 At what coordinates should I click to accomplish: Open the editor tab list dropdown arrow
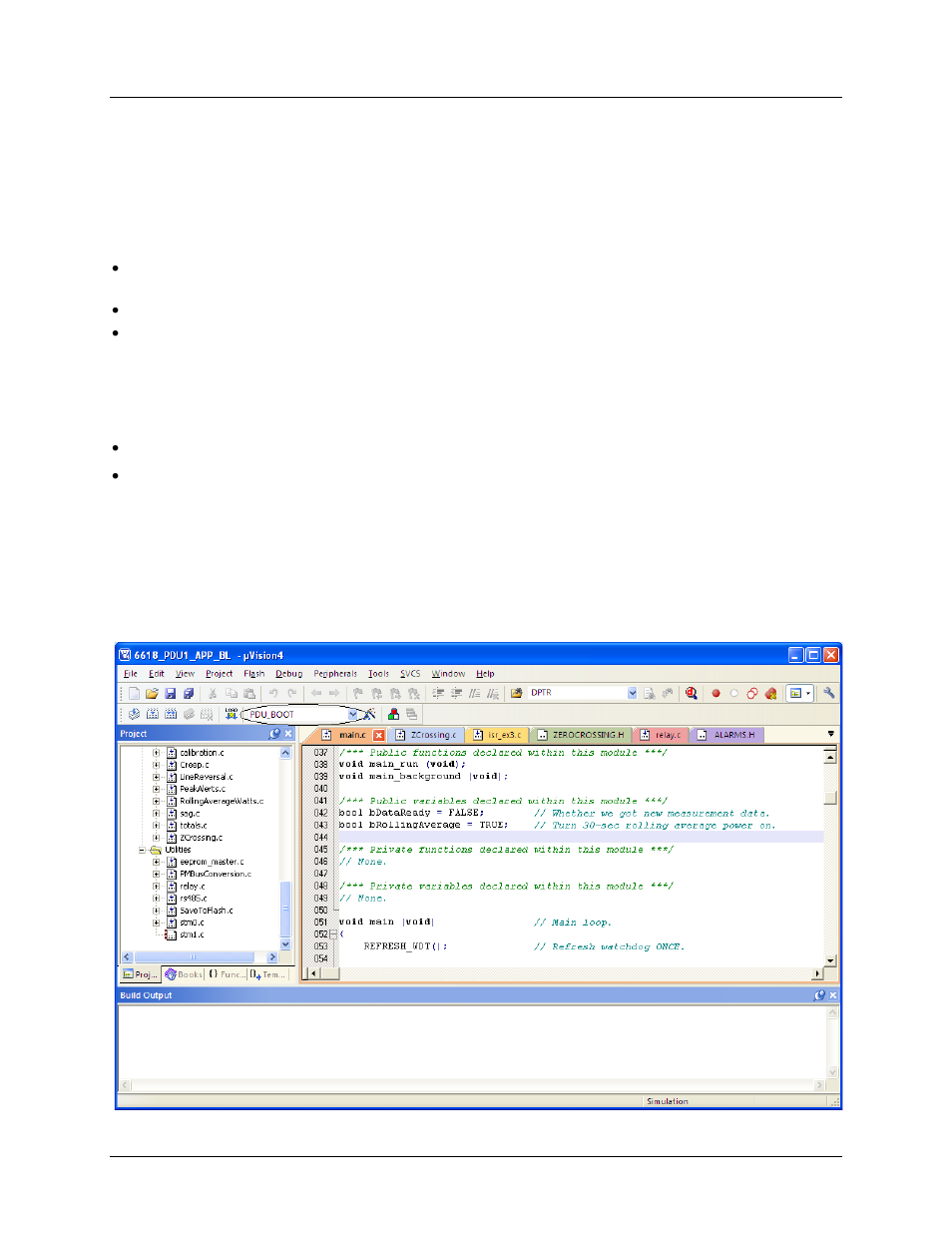coord(830,734)
